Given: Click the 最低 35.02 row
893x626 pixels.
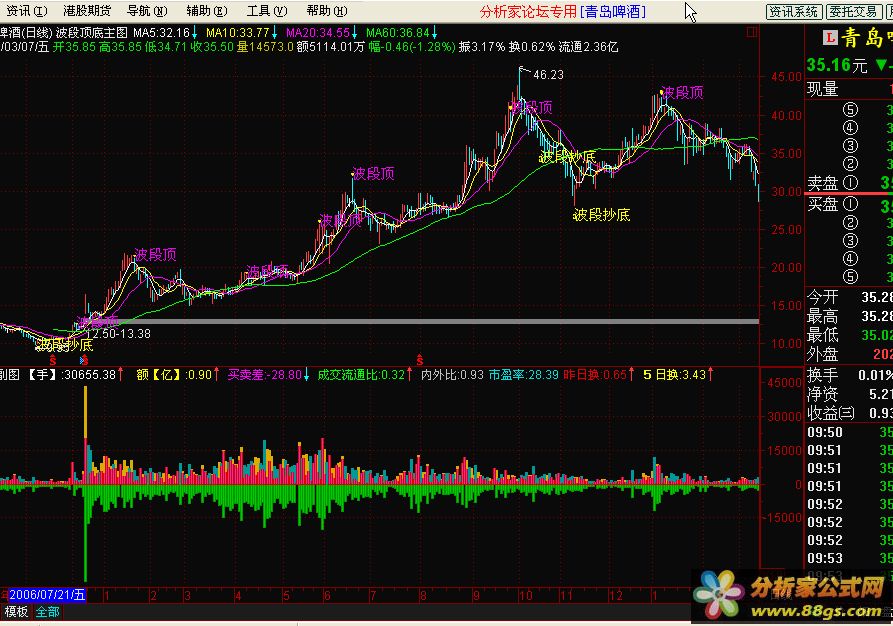Looking at the screenshot, I should click(849, 334).
